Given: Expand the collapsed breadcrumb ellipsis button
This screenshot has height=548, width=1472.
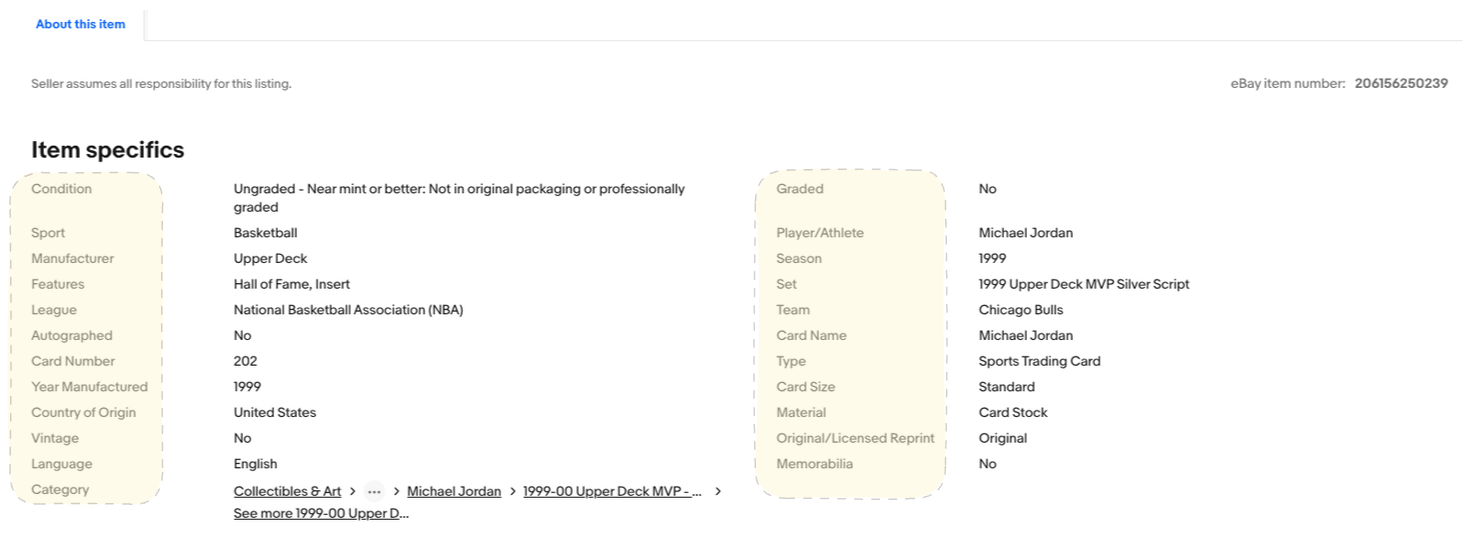Looking at the screenshot, I should coord(374,491).
